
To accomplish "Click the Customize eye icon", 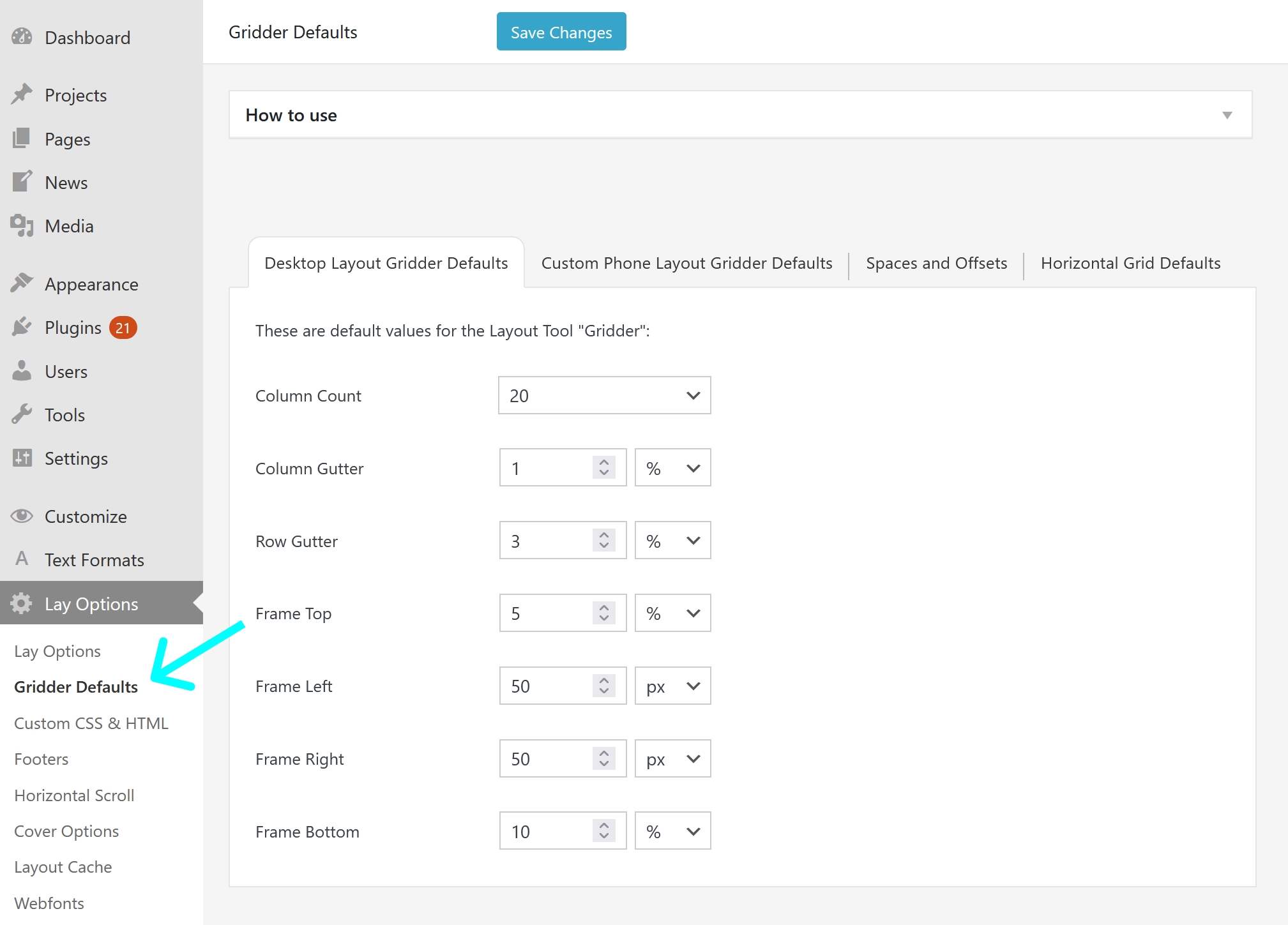I will click(22, 516).
